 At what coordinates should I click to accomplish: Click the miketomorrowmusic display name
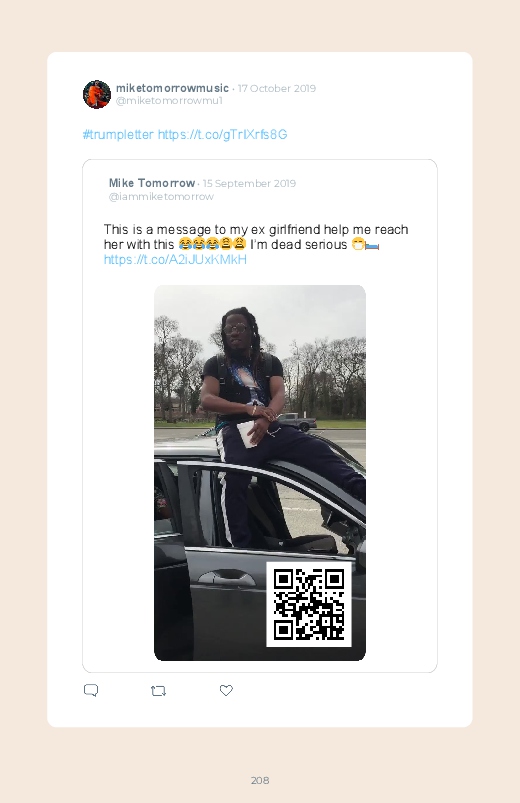(172, 88)
